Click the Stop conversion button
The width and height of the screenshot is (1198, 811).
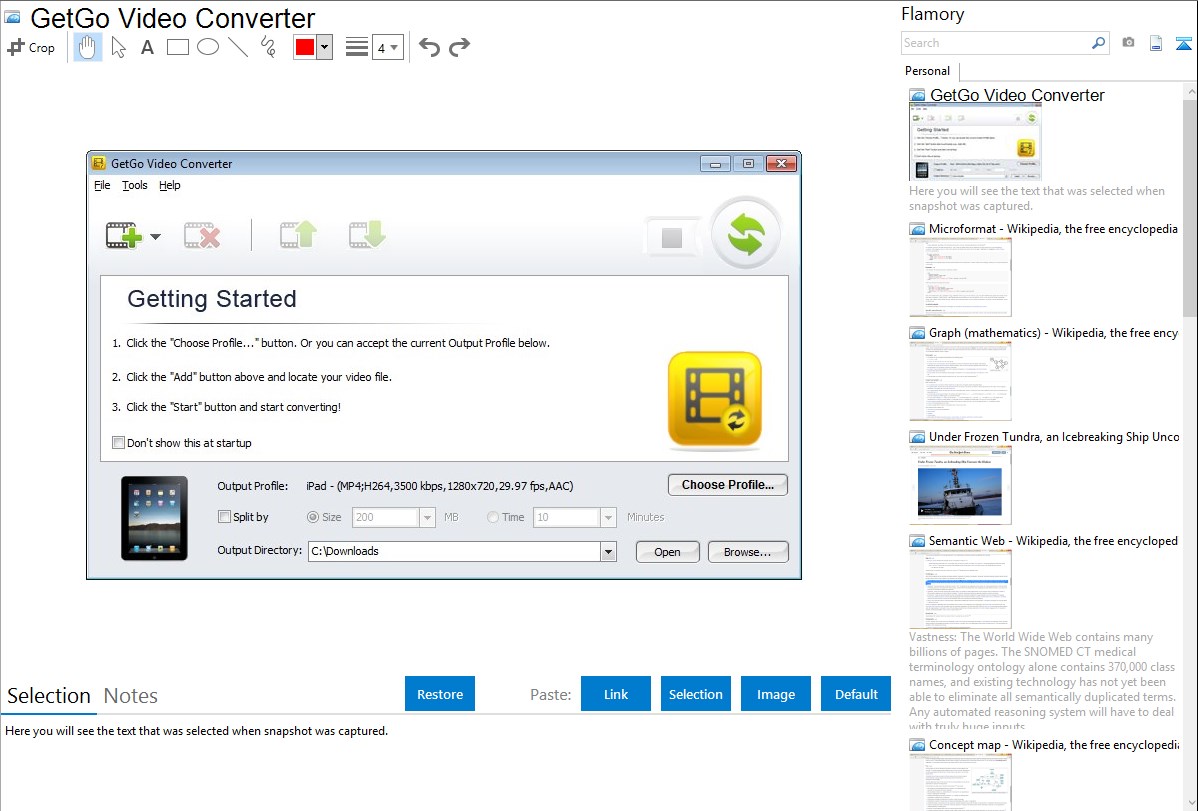672,238
